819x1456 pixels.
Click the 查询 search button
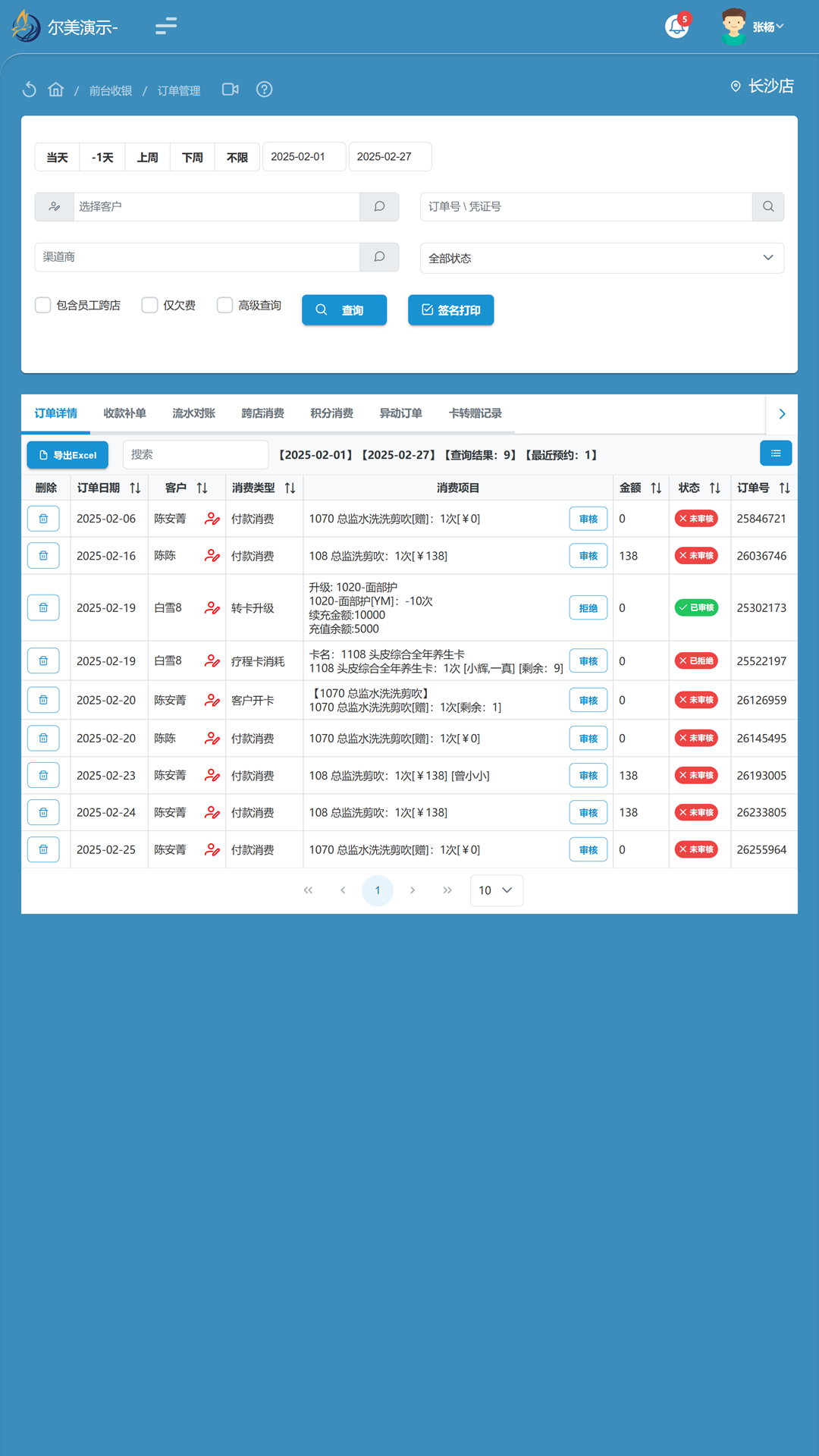(344, 310)
